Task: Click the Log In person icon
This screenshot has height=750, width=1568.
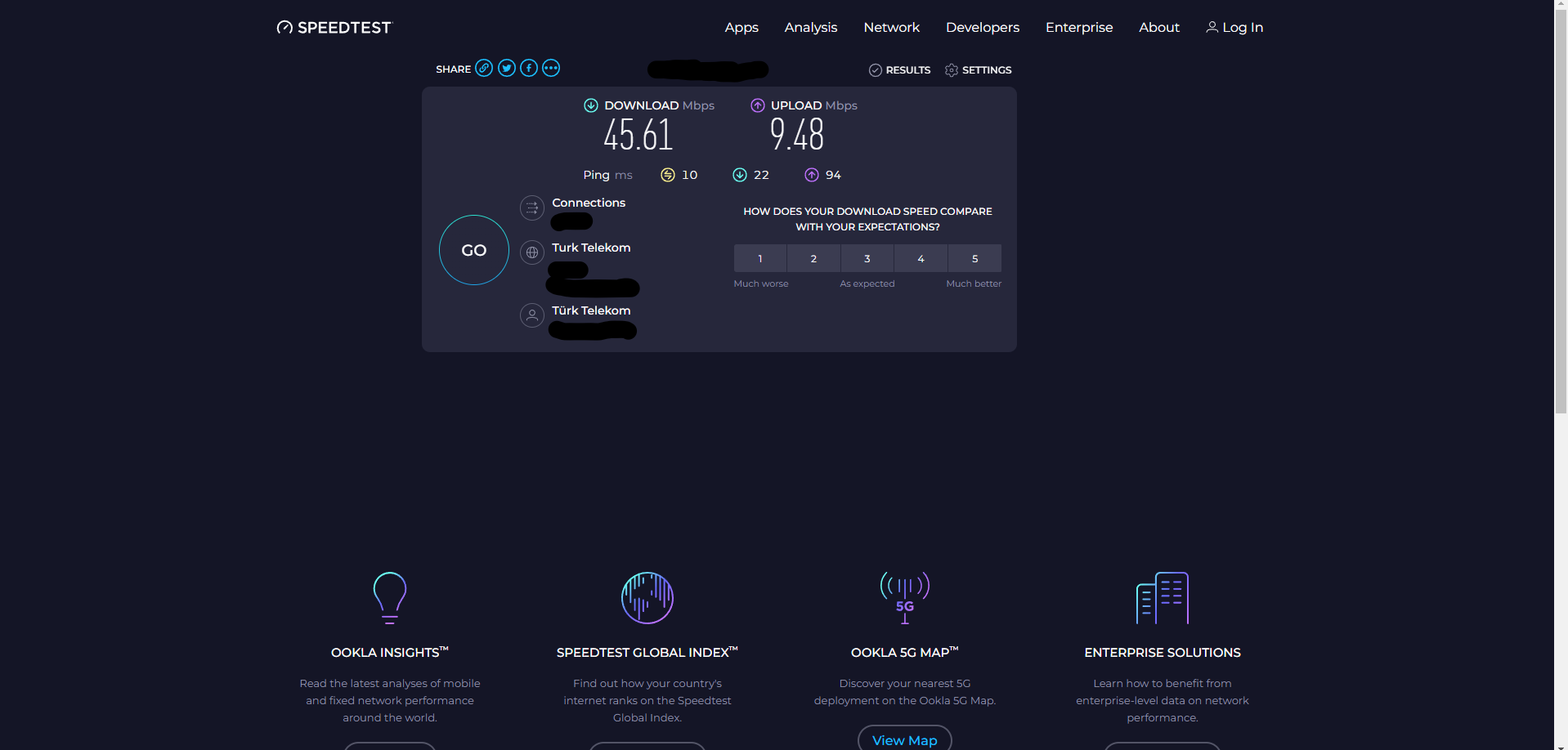Action: [1212, 27]
